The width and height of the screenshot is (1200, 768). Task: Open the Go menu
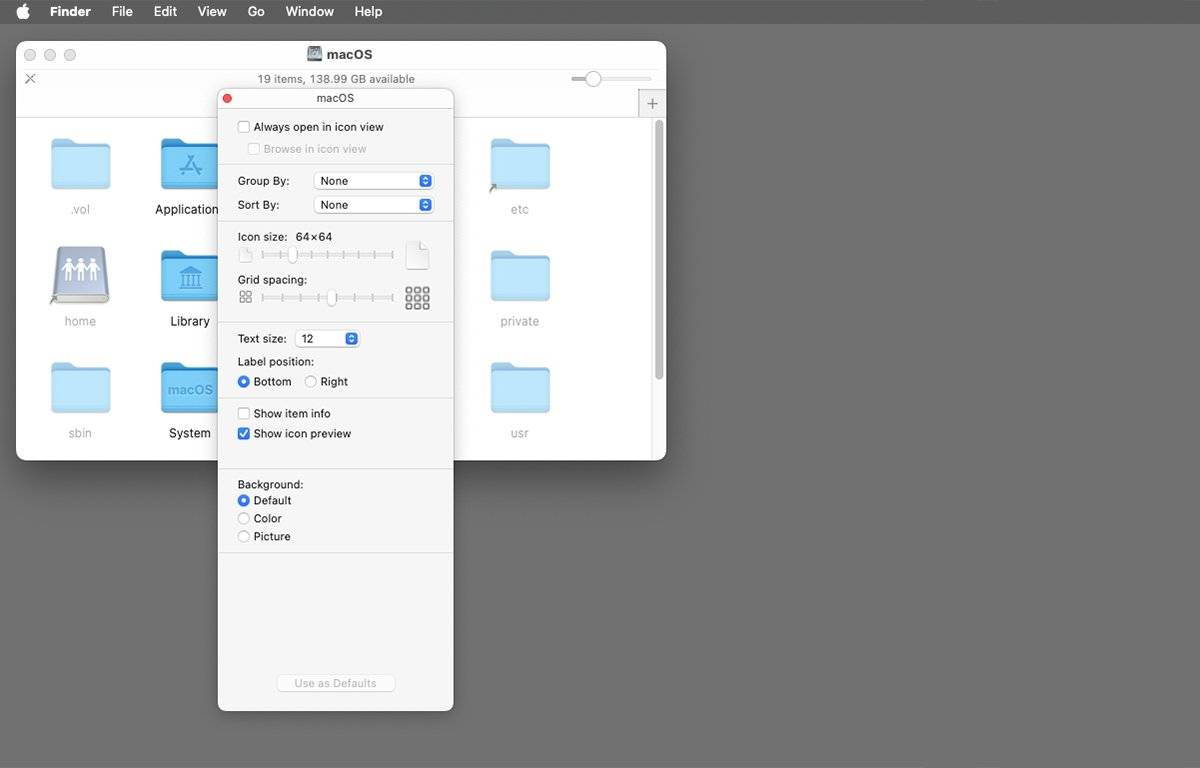(256, 12)
